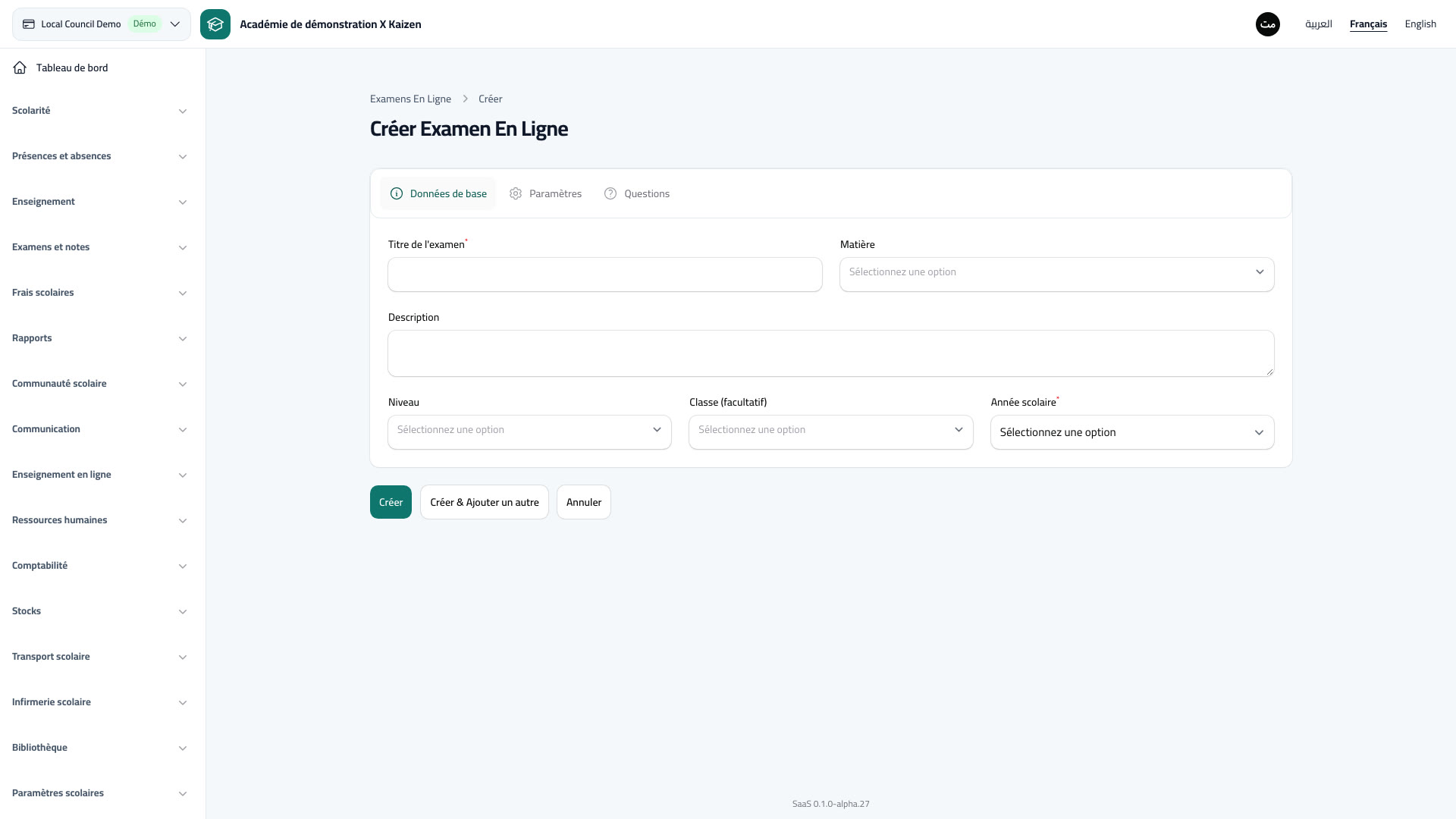Screen dimensions: 1456x819
Task: Expand the Enseignement en ligne section
Action: click(x=99, y=475)
